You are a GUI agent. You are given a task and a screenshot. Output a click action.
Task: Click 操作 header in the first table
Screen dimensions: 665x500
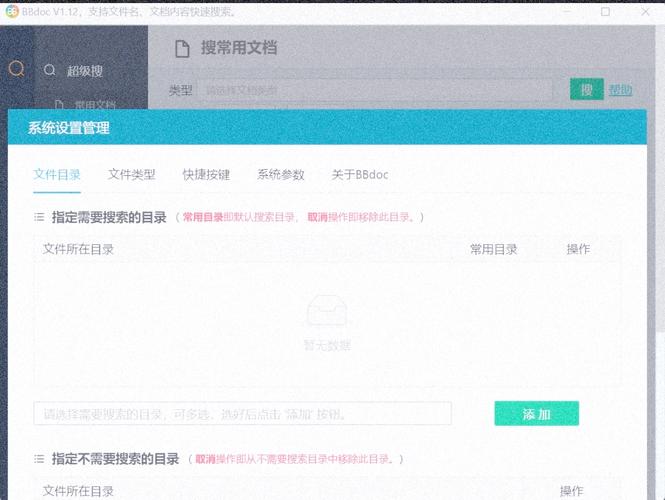pyautogui.click(x=578, y=249)
